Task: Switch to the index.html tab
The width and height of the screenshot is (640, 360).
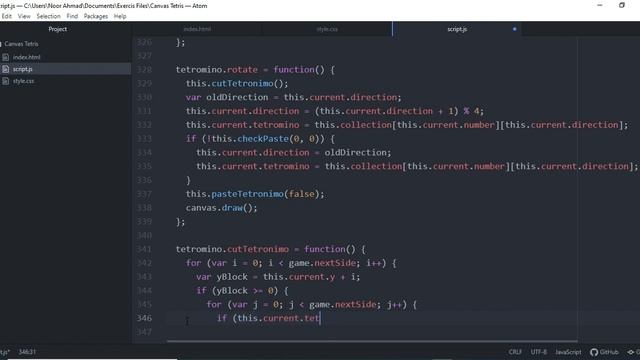Action: [197, 29]
